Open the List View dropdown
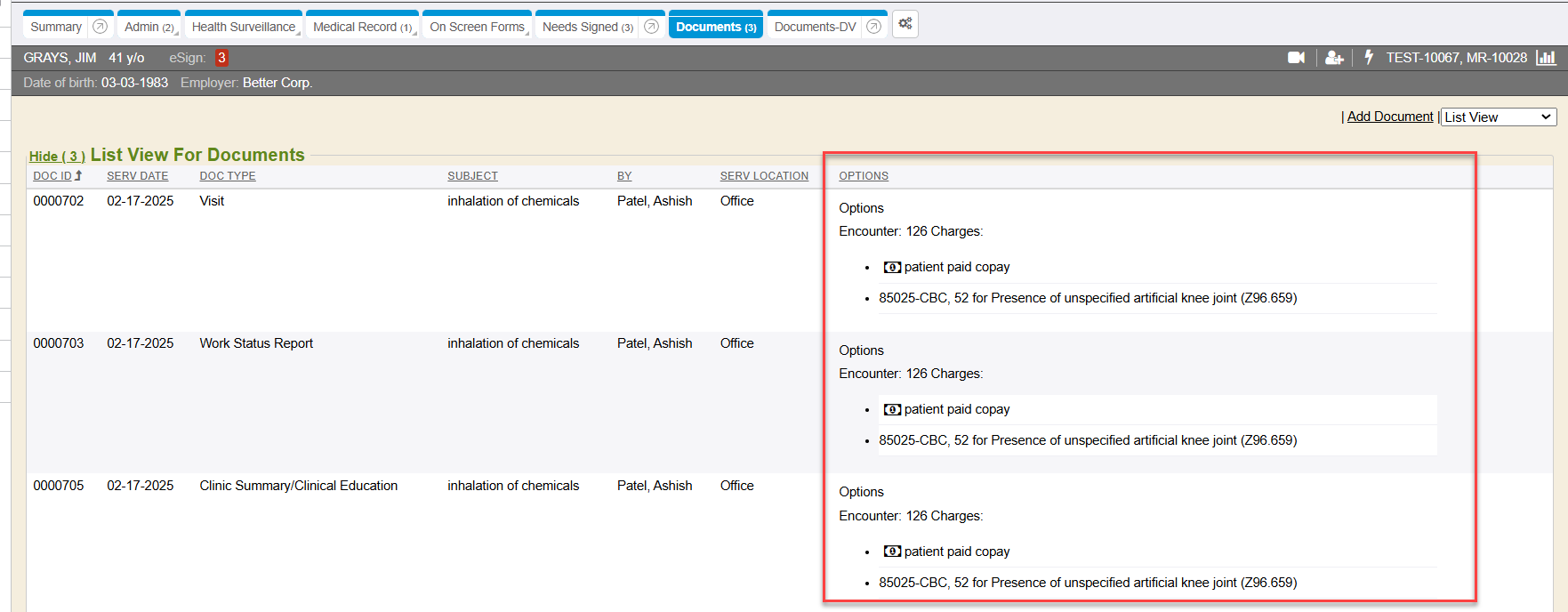The width and height of the screenshot is (1568, 612). point(1498,117)
